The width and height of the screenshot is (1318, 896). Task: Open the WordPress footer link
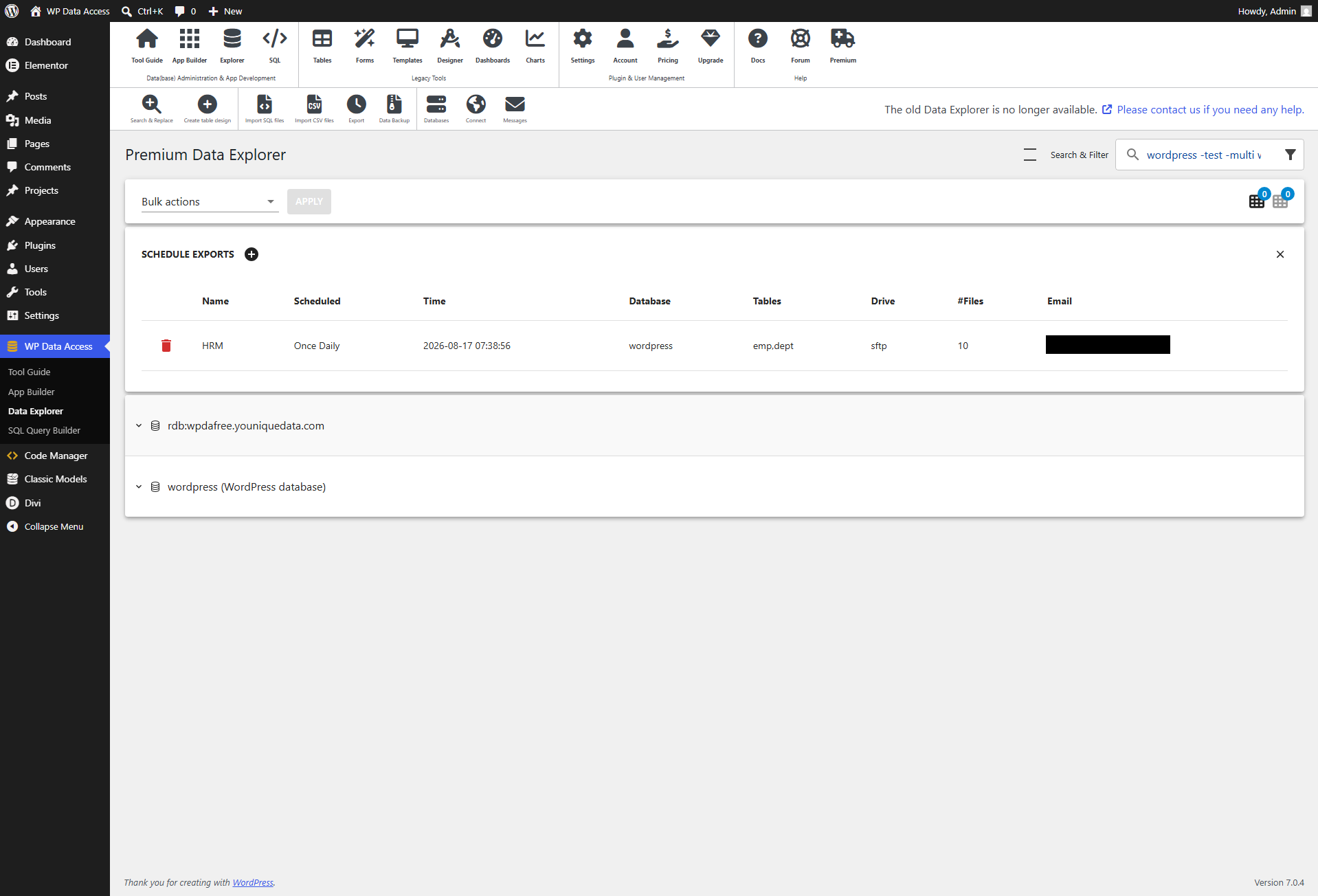pos(253,882)
